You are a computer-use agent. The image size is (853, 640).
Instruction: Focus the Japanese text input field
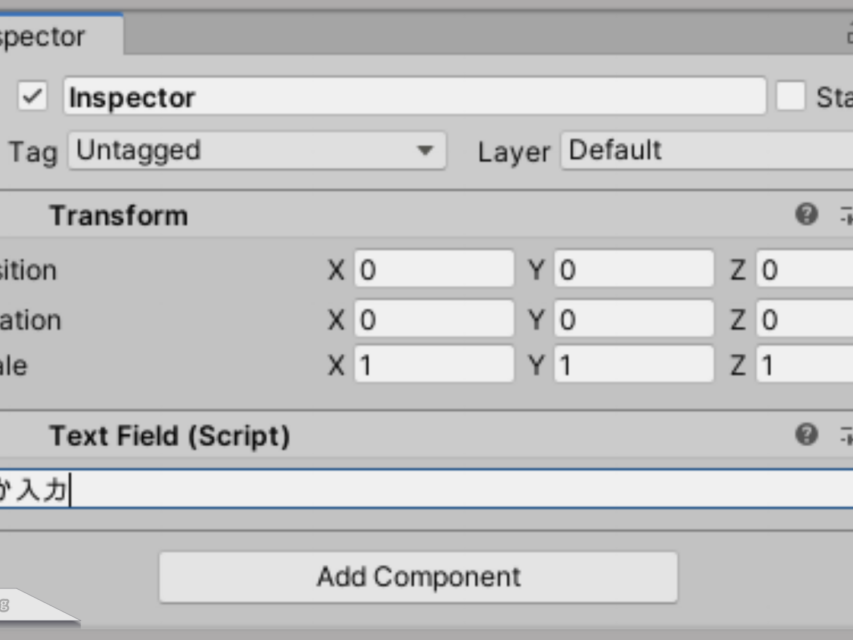pyautogui.click(x=426, y=489)
